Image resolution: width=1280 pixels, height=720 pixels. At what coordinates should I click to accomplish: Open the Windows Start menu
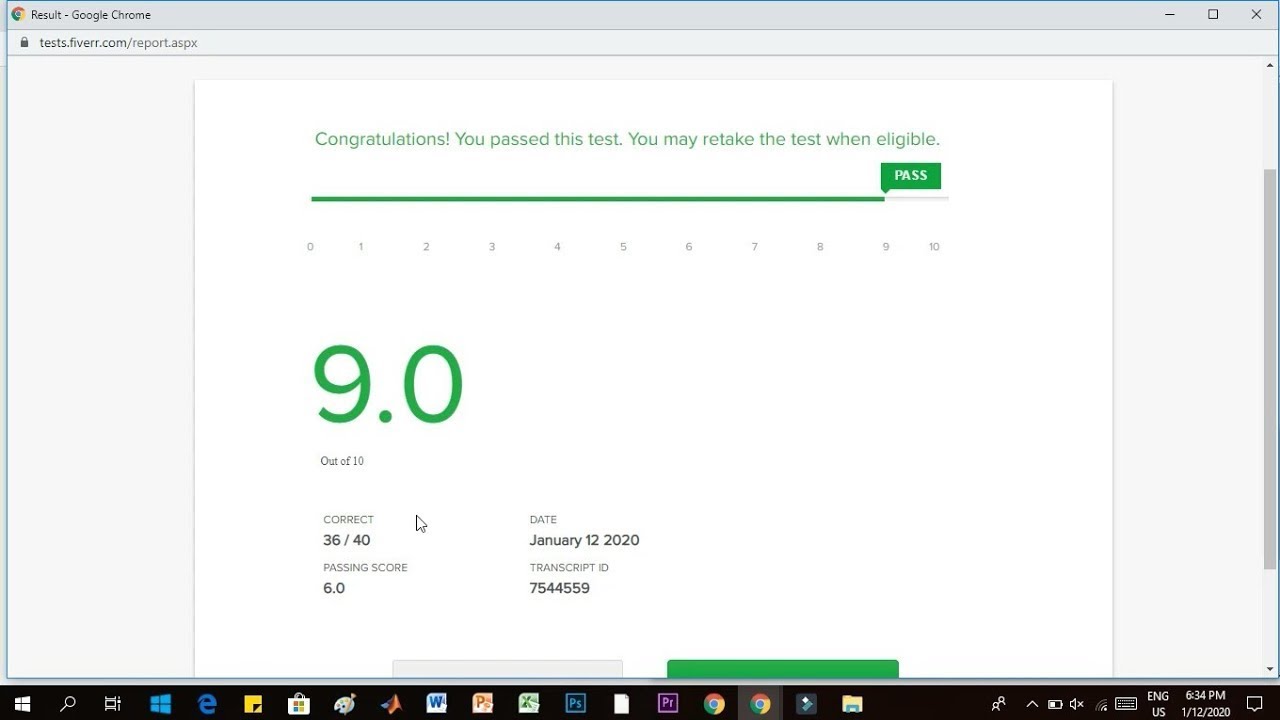(x=21, y=703)
